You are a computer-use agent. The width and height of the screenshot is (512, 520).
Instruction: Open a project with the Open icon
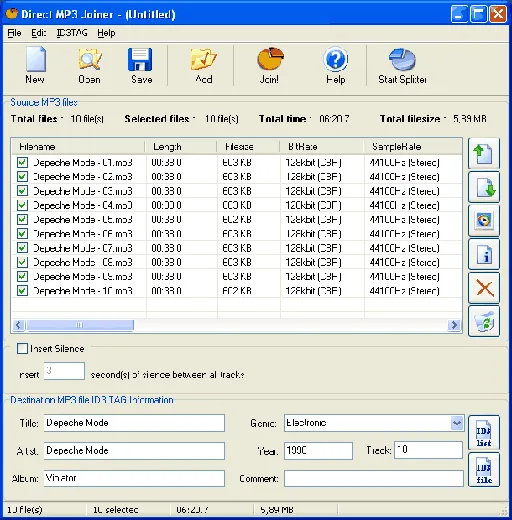[x=89, y=65]
